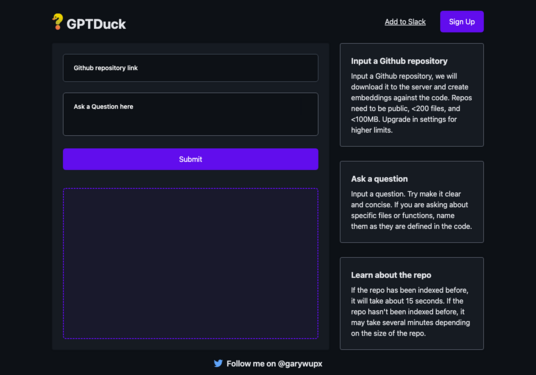This screenshot has width=536, height=375.
Task: Select the Ask a question heading
Action: point(379,179)
